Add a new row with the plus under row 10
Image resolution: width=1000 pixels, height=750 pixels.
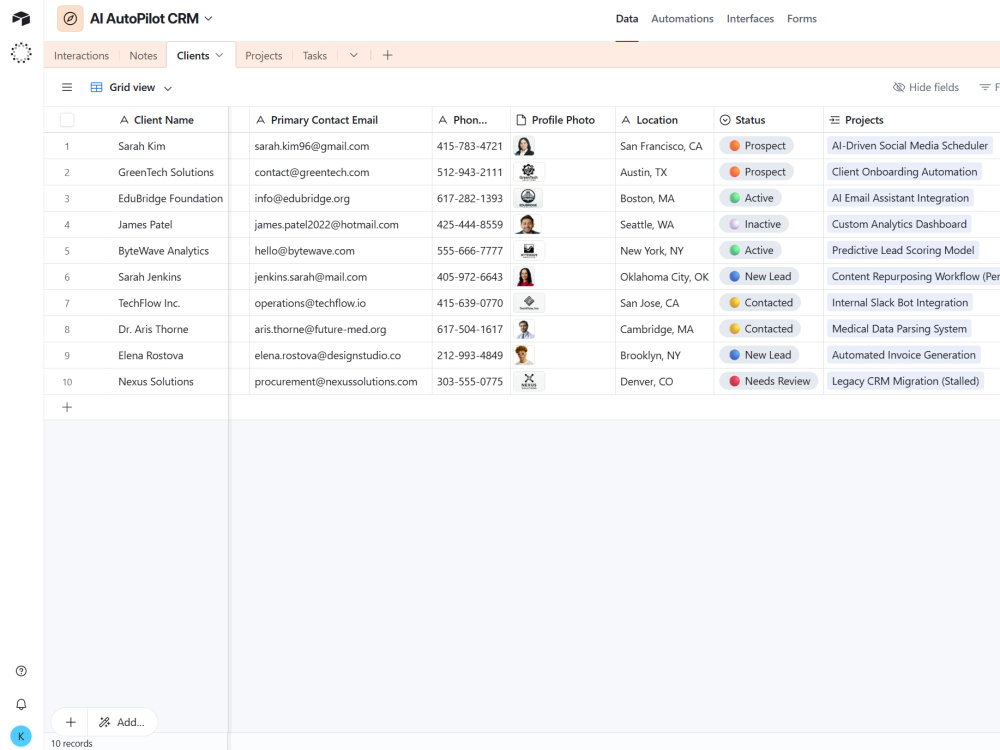point(67,408)
